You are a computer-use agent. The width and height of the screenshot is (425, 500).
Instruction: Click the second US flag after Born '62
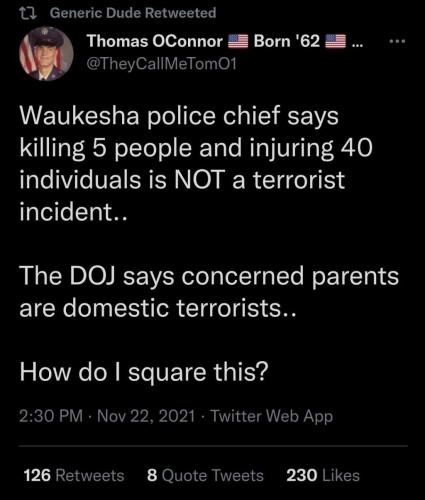pos(335,42)
